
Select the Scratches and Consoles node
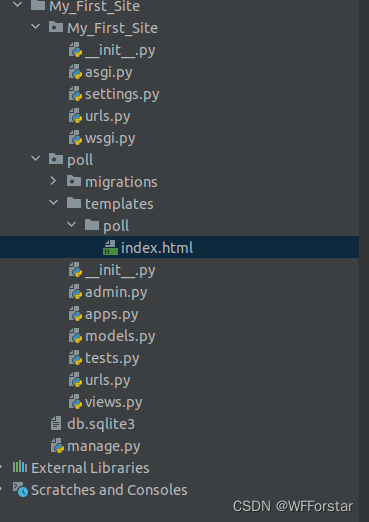click(109, 490)
